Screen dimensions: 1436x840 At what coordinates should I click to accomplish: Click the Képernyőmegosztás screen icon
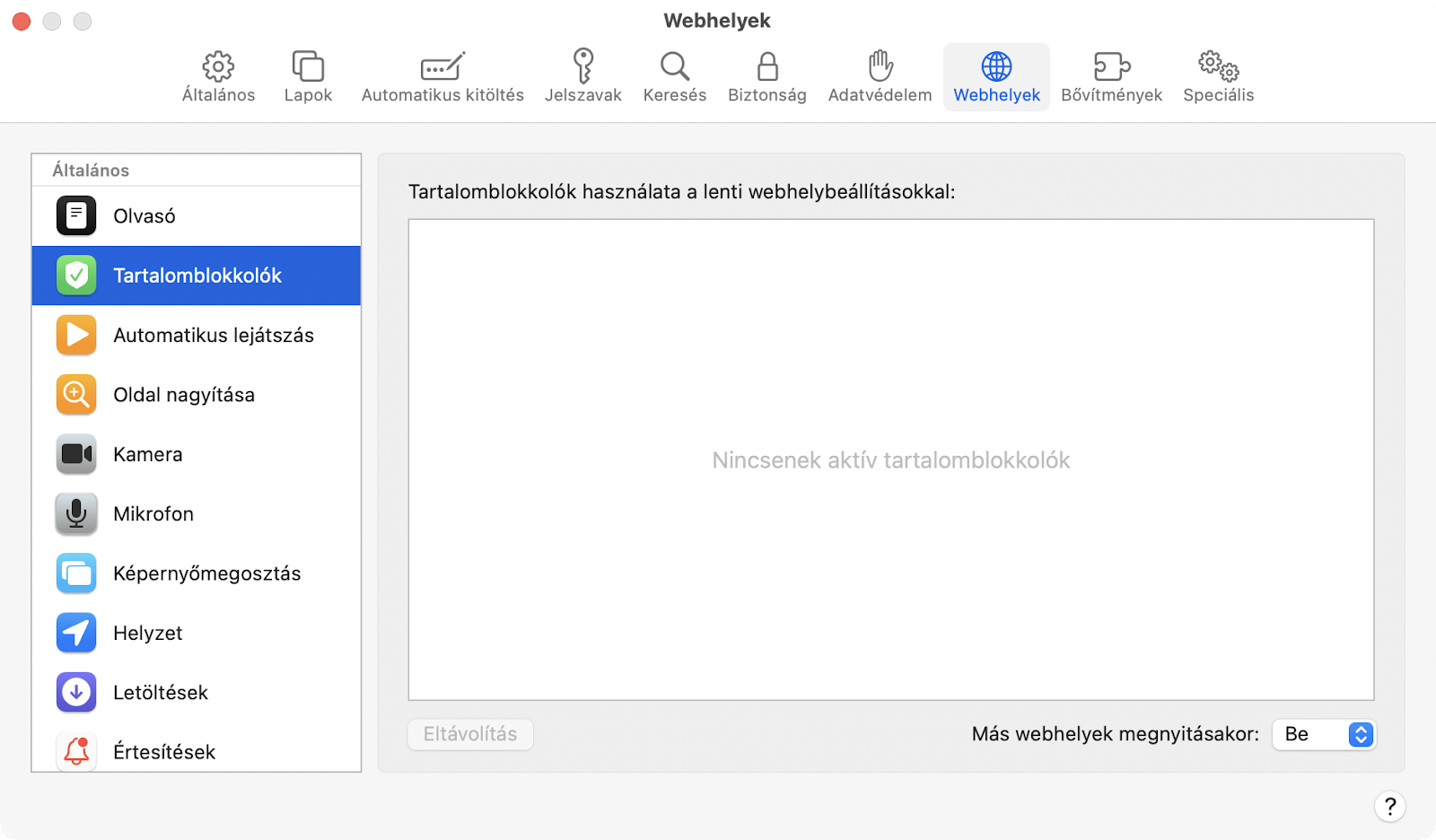pos(76,573)
